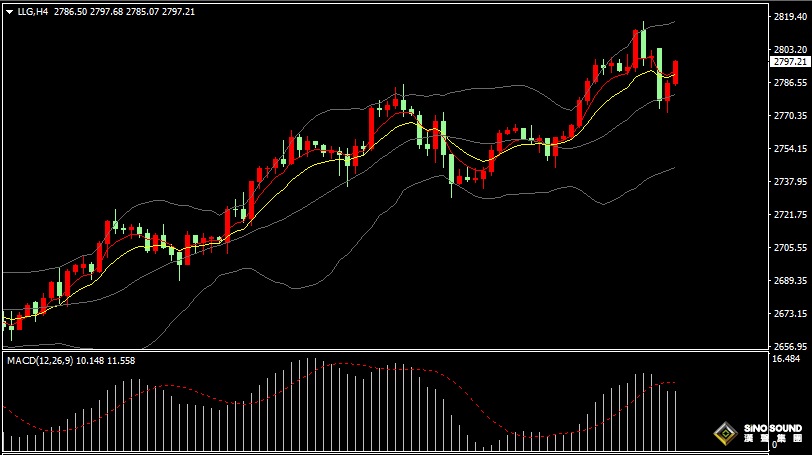Select the MACD(12,26,9) indicator label

click(x=46, y=359)
